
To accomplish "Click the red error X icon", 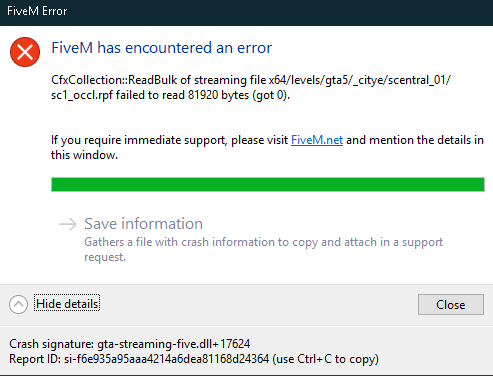I will tap(25, 52).
